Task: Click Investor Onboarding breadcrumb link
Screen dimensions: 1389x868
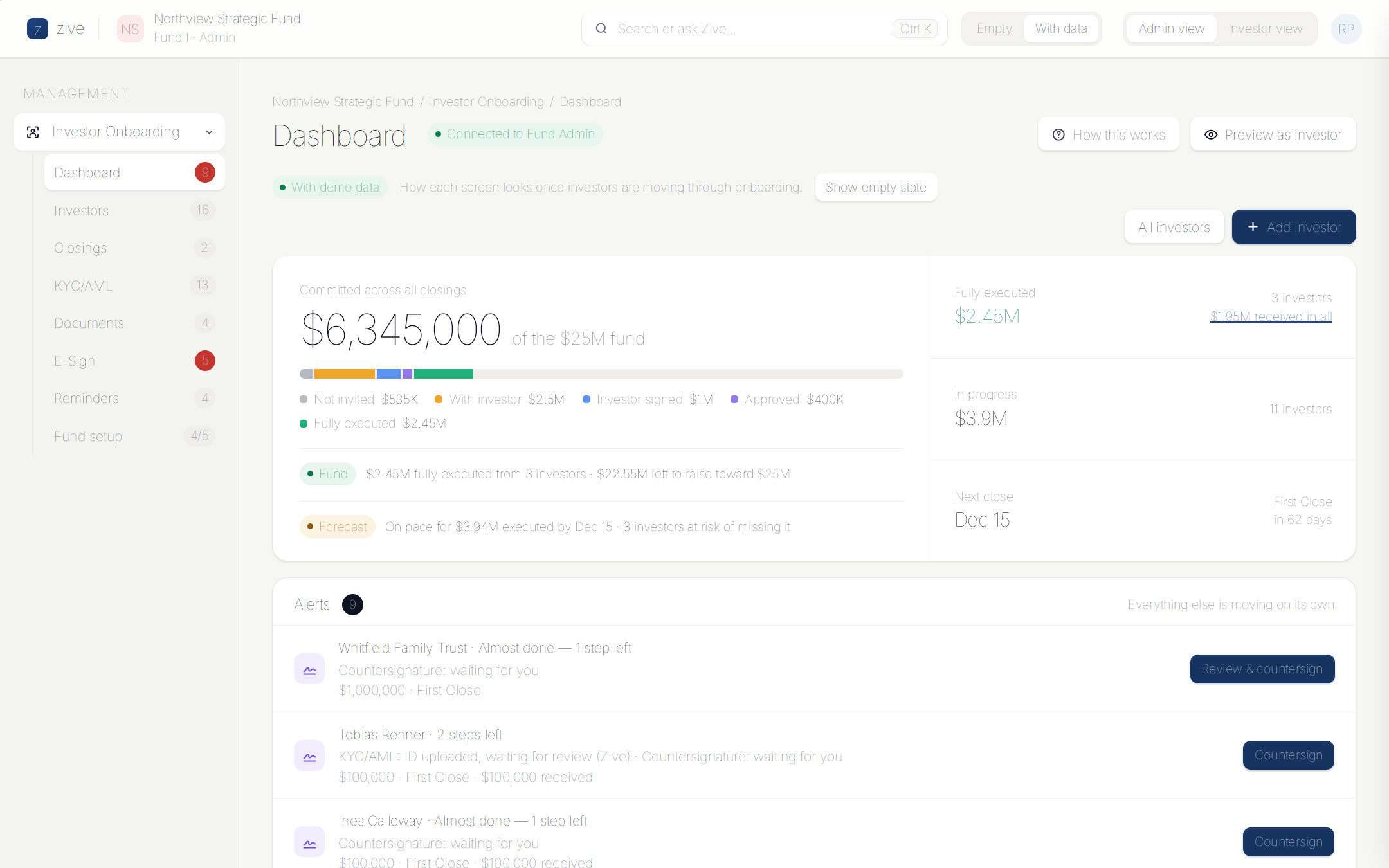Action: [x=487, y=102]
